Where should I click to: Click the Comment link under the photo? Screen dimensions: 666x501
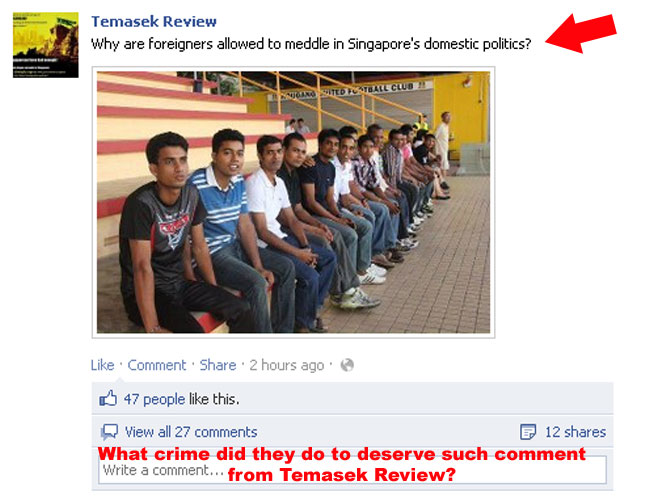pos(157,365)
